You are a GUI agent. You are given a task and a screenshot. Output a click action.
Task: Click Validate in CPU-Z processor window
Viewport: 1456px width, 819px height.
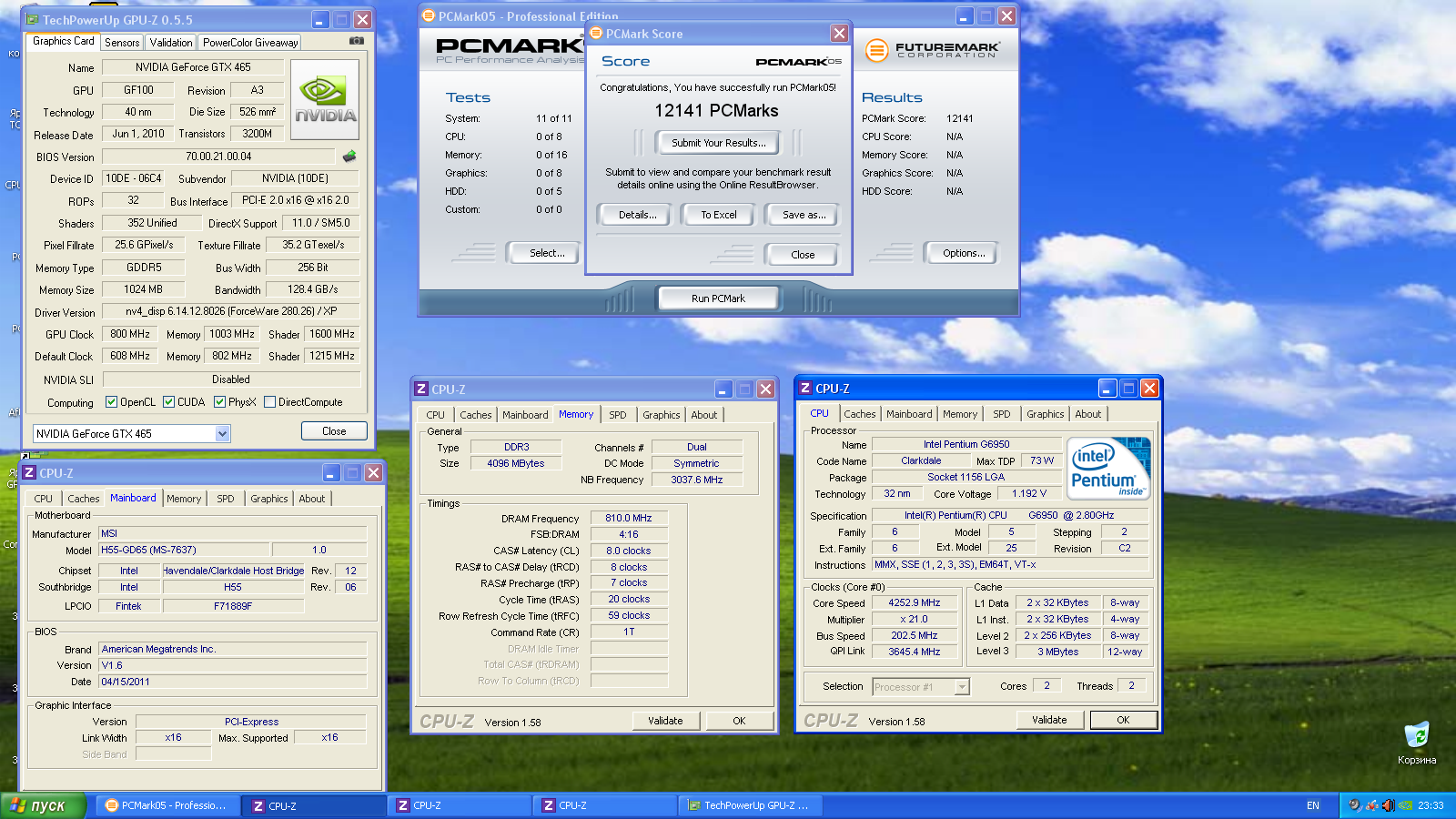coord(1049,720)
